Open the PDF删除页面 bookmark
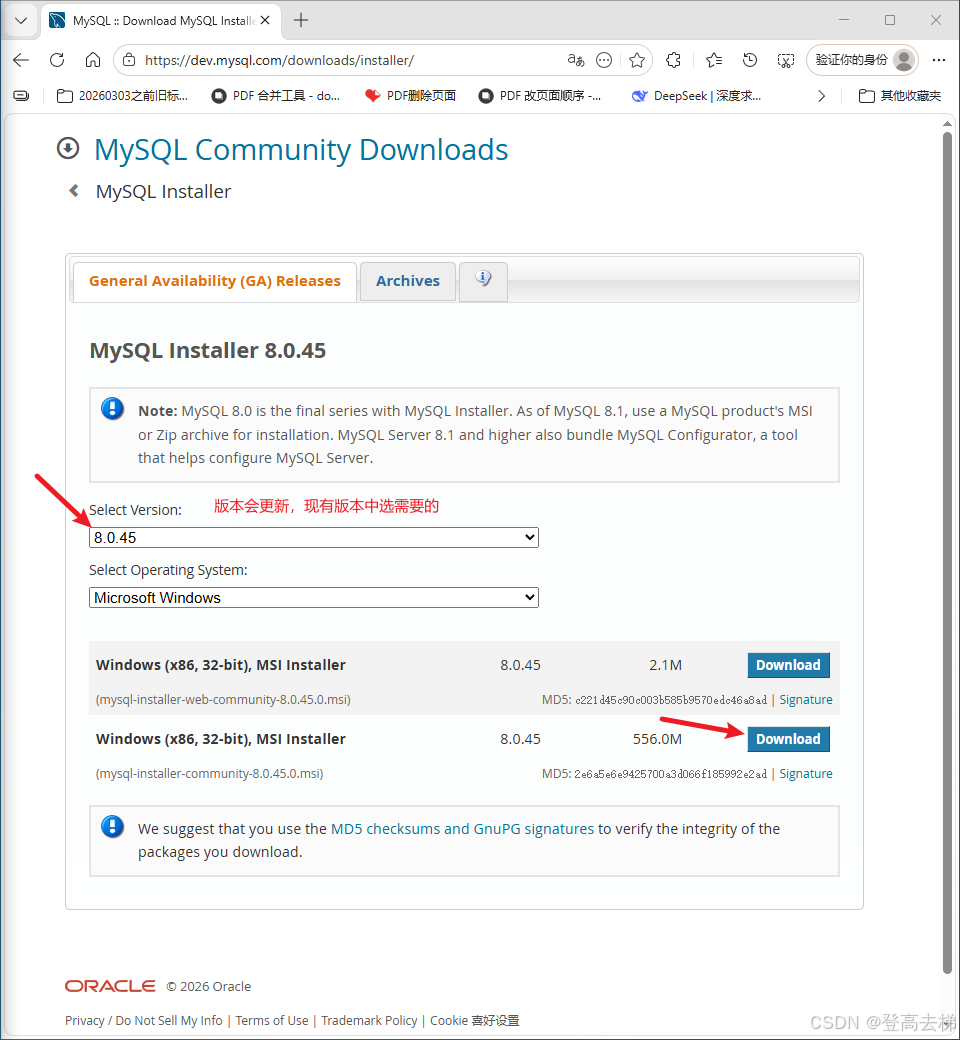Viewport: 960px width, 1040px height. 410,96
